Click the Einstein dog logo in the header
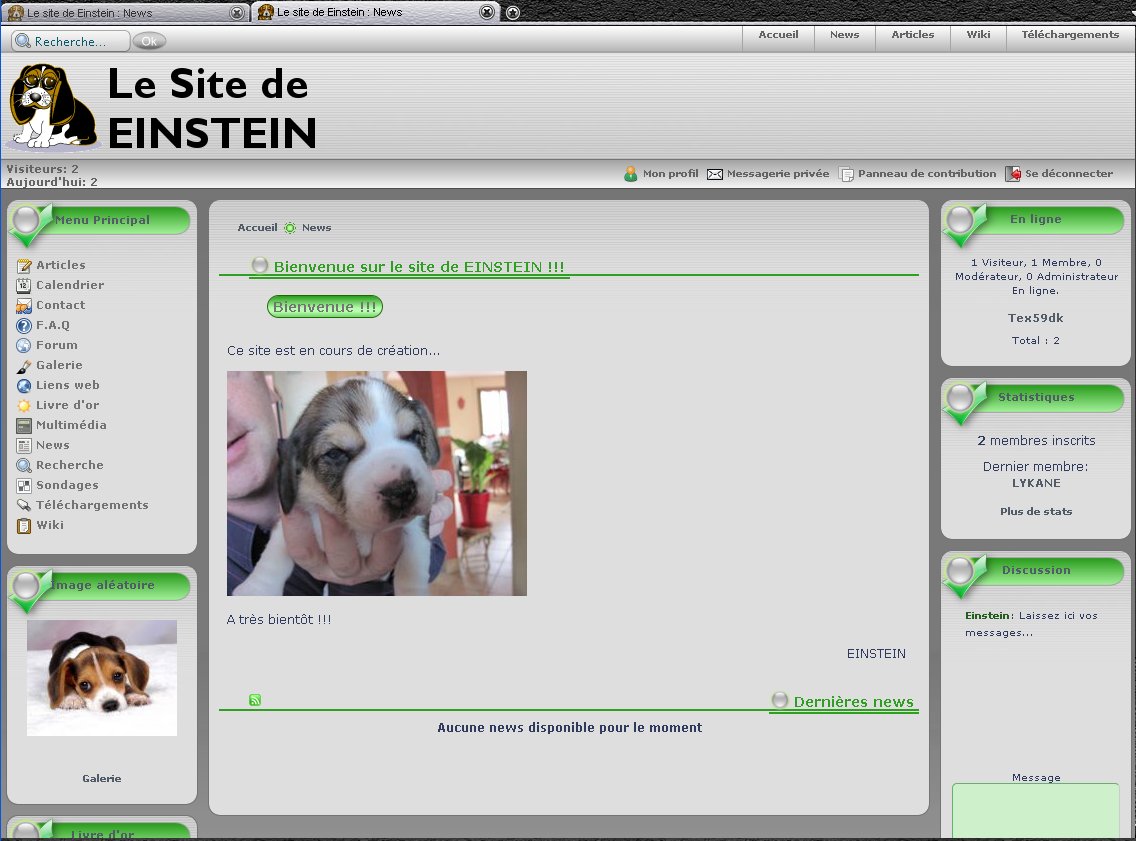1136x841 pixels. [x=53, y=106]
